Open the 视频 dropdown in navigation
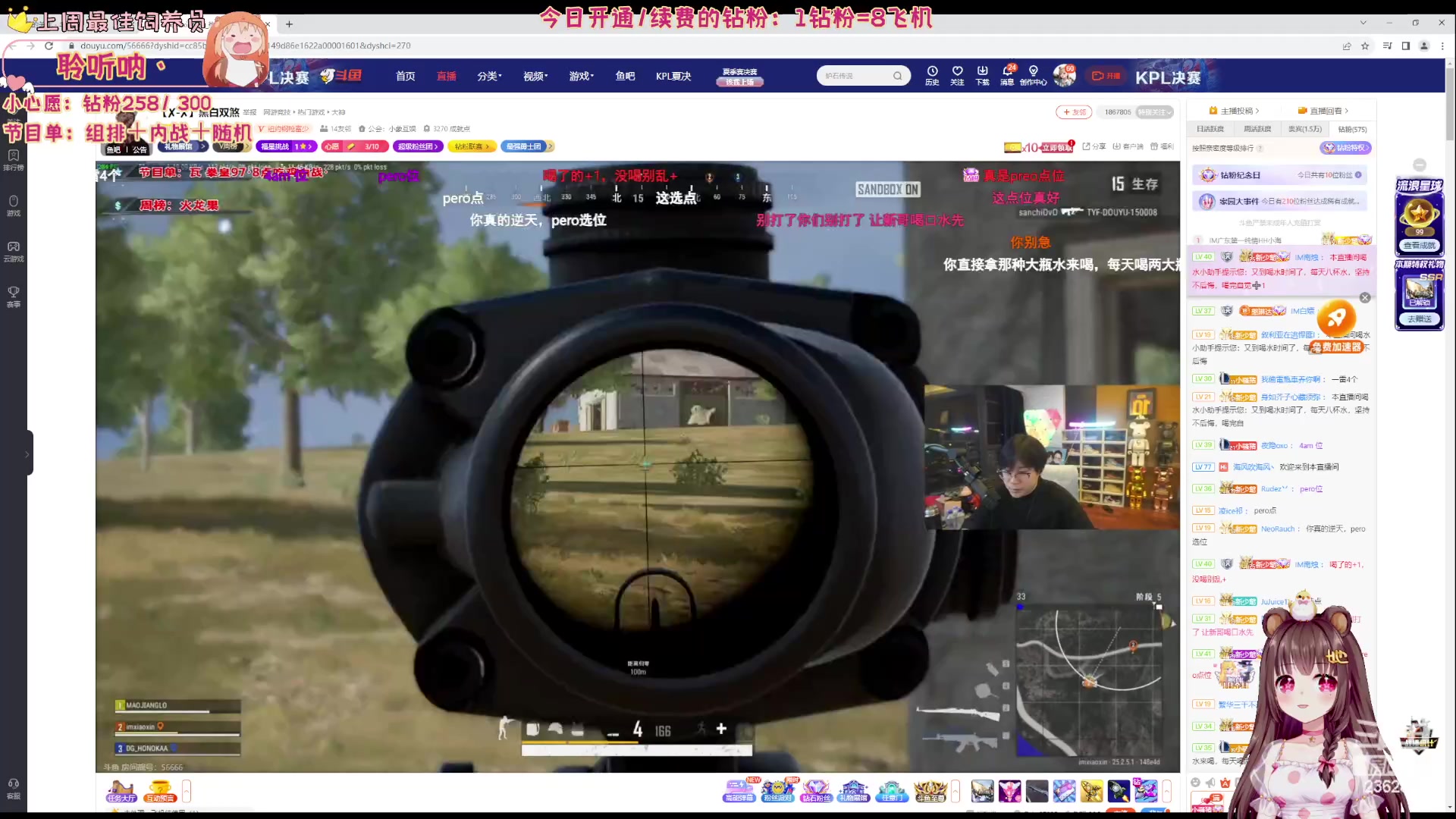1456x819 pixels. [535, 76]
